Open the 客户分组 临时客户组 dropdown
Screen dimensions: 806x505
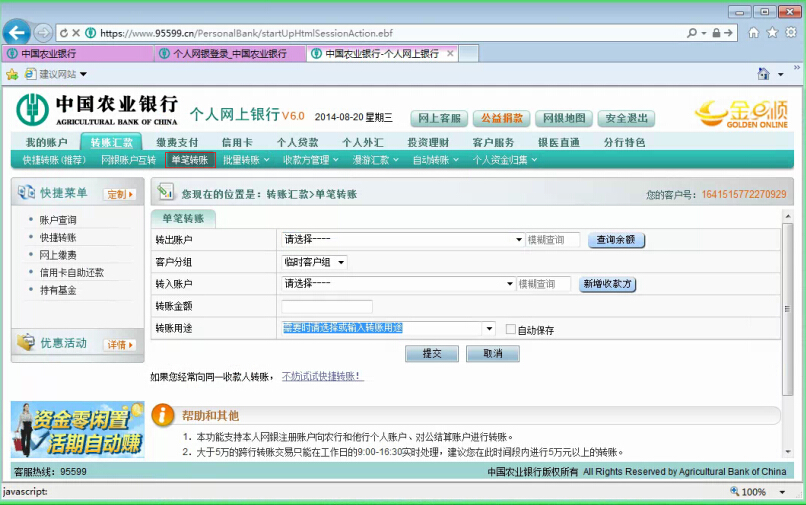point(315,262)
